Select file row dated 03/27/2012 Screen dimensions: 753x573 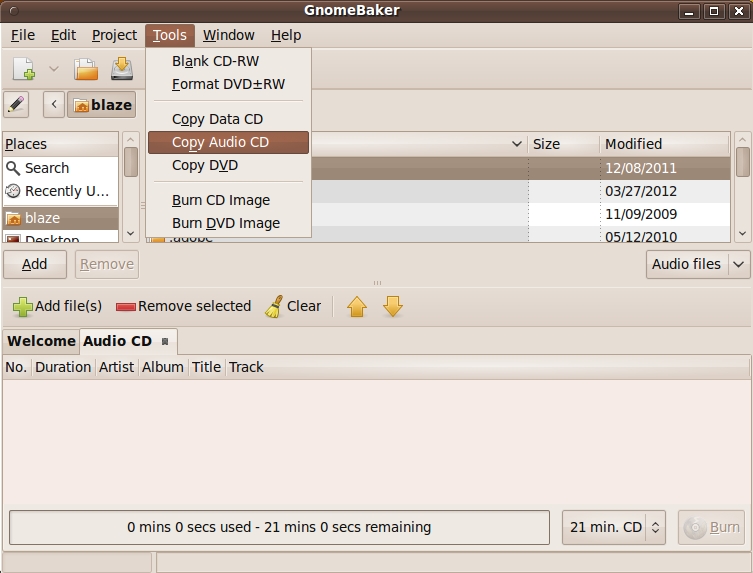(x=520, y=191)
